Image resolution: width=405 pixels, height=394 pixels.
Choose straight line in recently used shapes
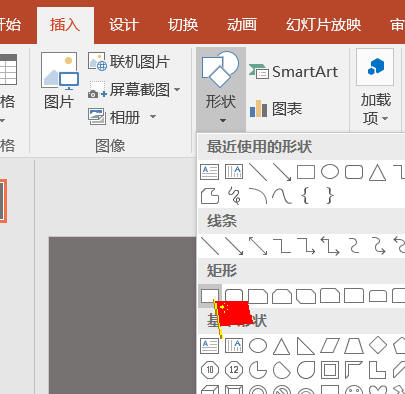[258, 172]
